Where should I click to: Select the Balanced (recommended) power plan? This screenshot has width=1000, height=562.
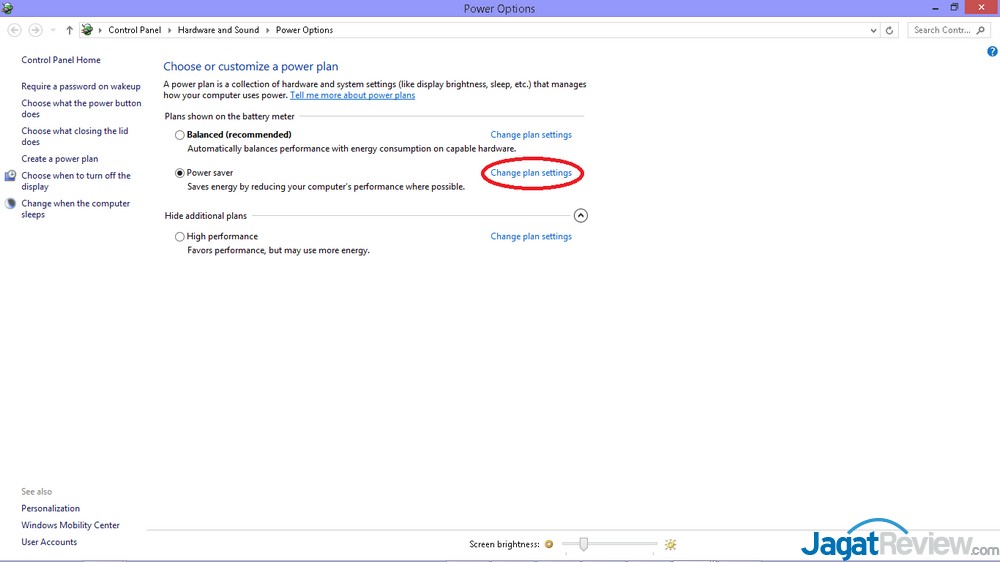tap(180, 135)
